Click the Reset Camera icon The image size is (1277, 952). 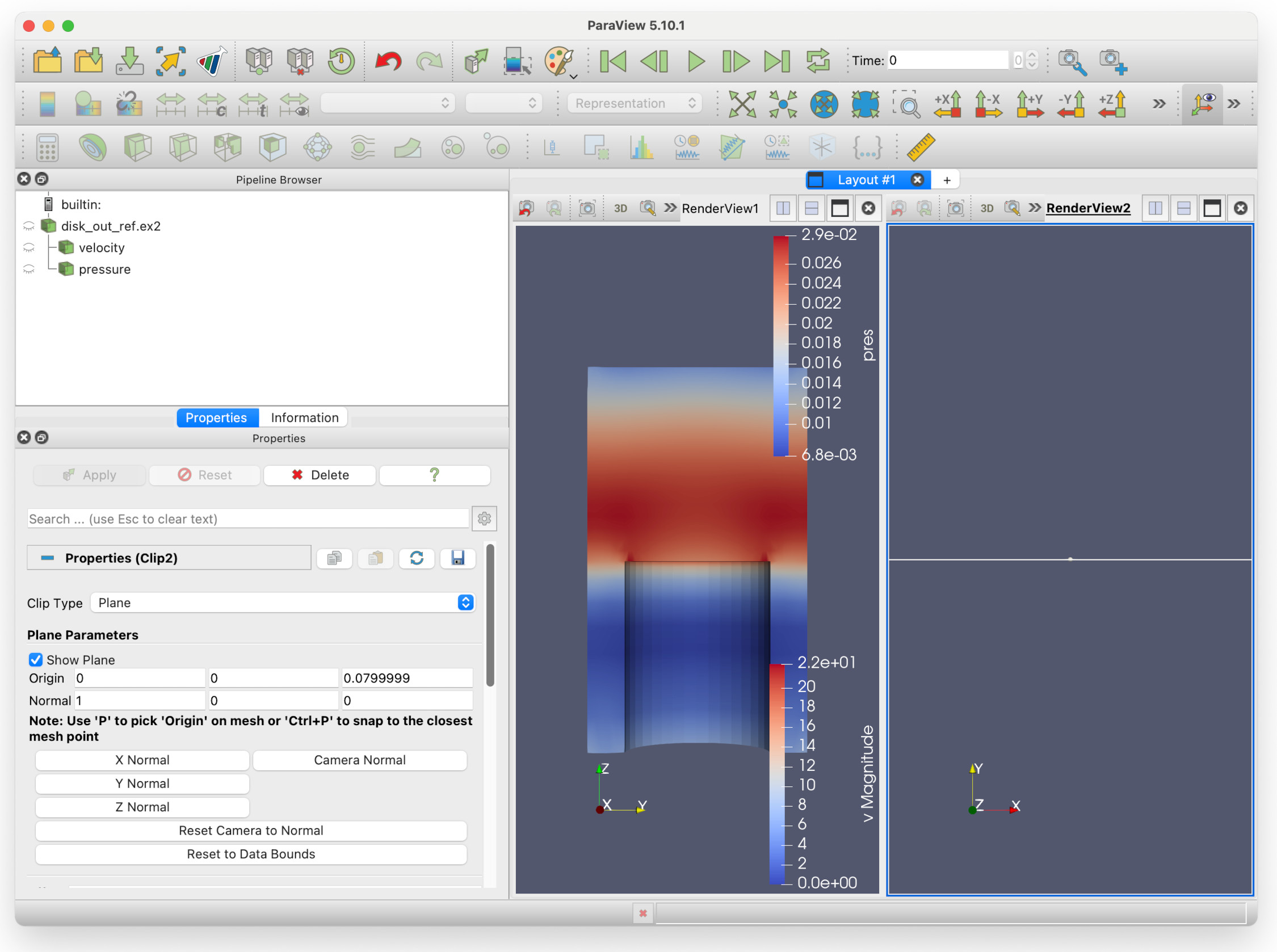[x=742, y=104]
